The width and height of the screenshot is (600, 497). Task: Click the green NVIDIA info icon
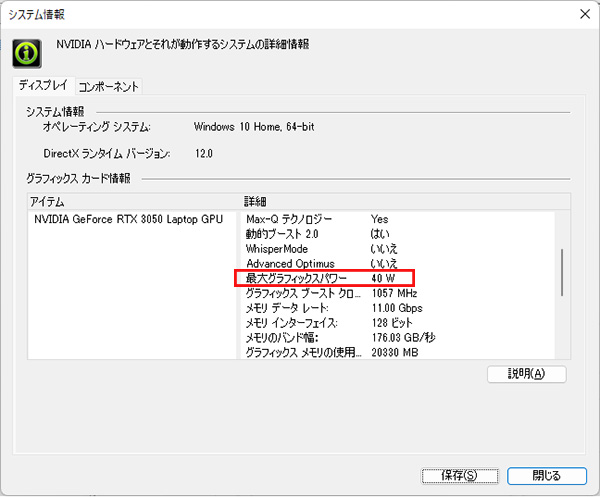point(27,54)
